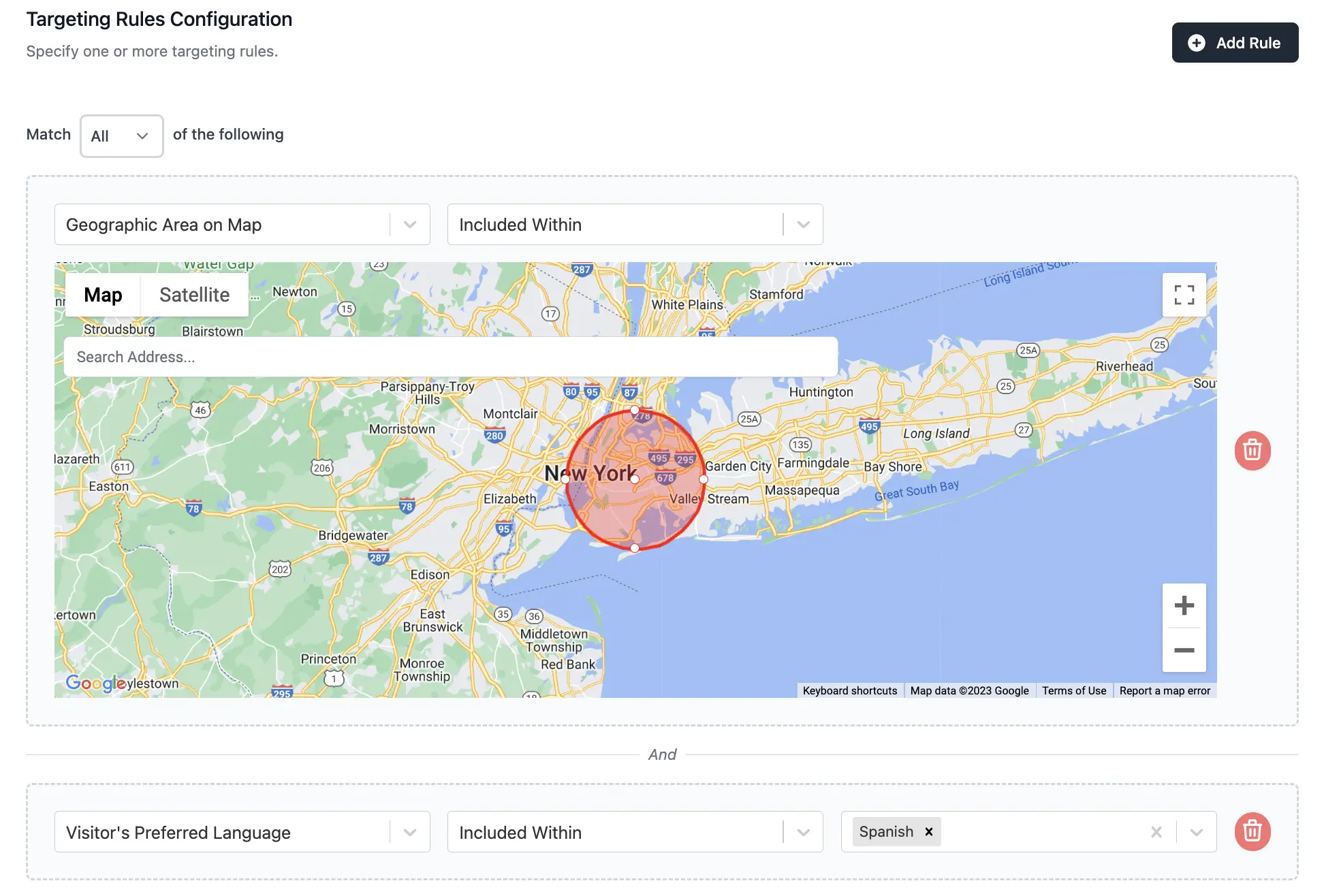Expand the Geographic Area on Map dropdown
This screenshot has width=1324, height=896.
410,224
